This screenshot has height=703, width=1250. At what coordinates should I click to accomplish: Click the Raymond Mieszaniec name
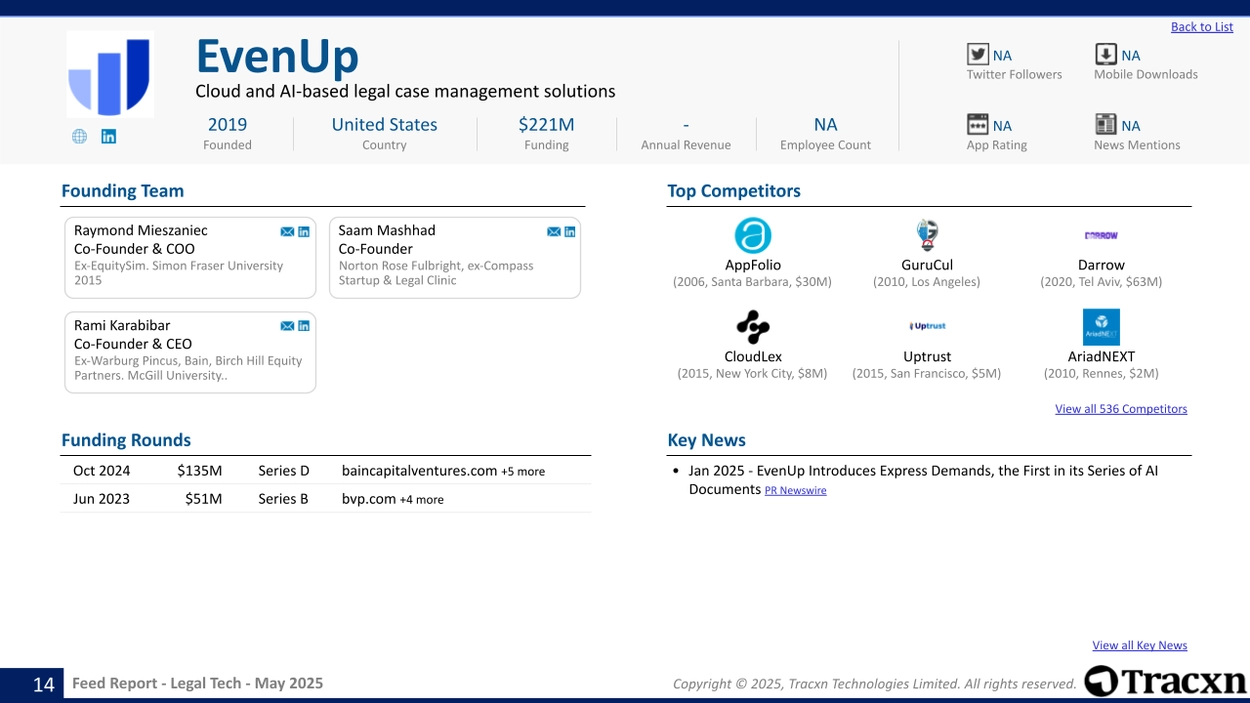141,231
